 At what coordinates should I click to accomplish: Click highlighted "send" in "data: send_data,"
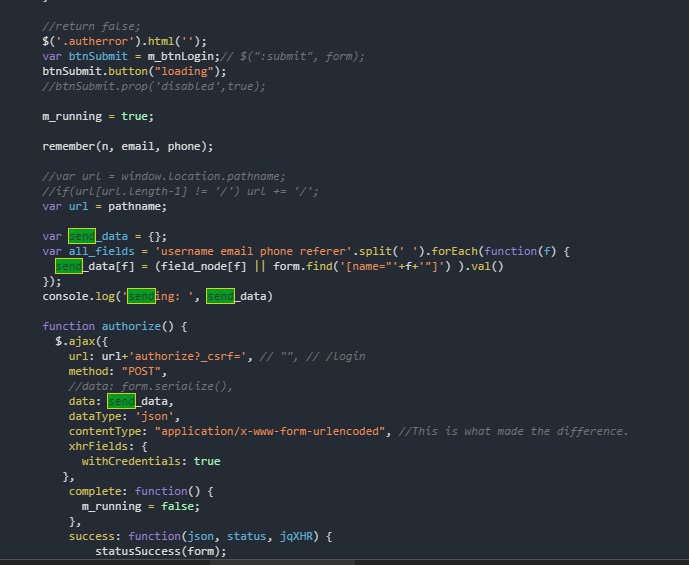pos(121,402)
